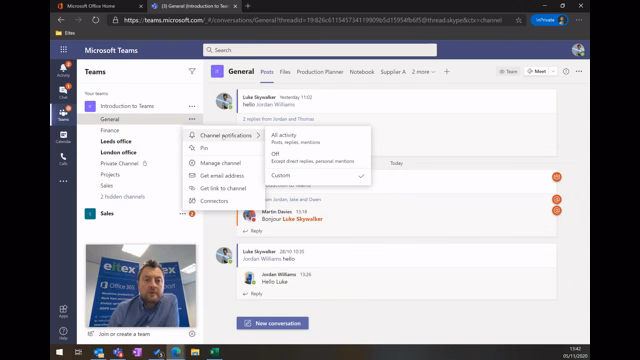Open the Apps store icon

click(63, 311)
